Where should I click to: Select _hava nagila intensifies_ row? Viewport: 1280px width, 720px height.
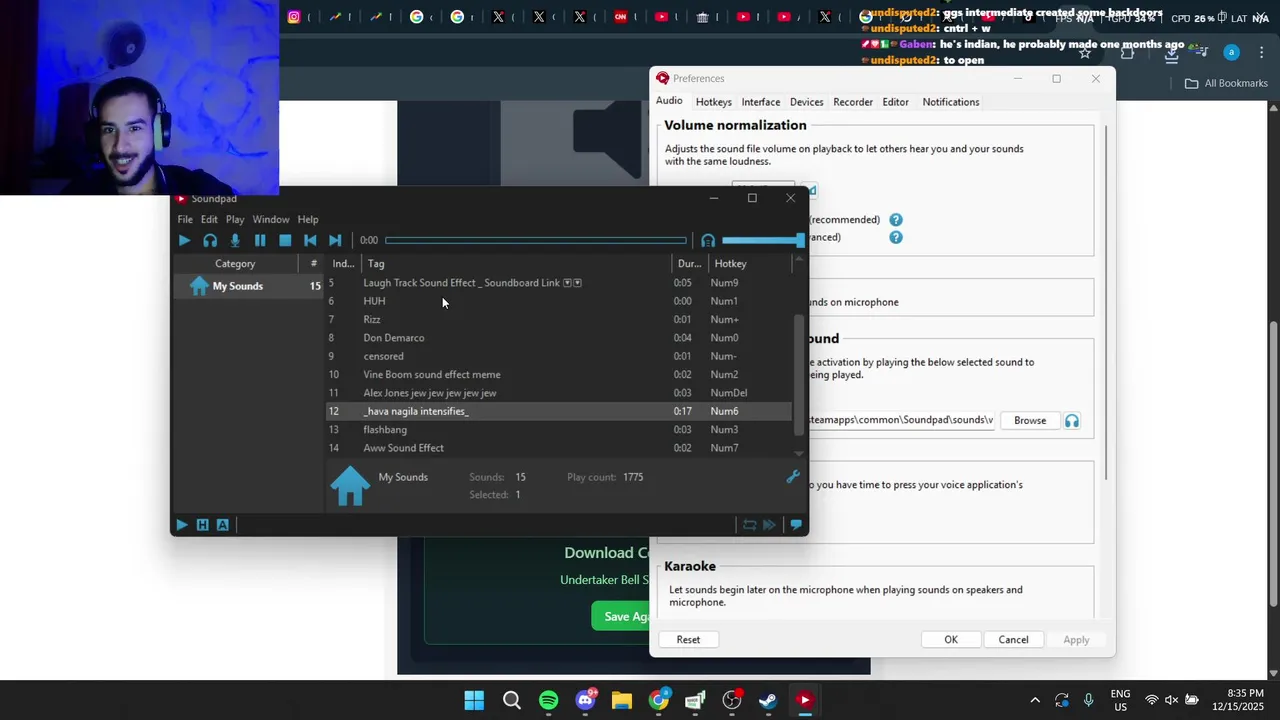(x=558, y=411)
